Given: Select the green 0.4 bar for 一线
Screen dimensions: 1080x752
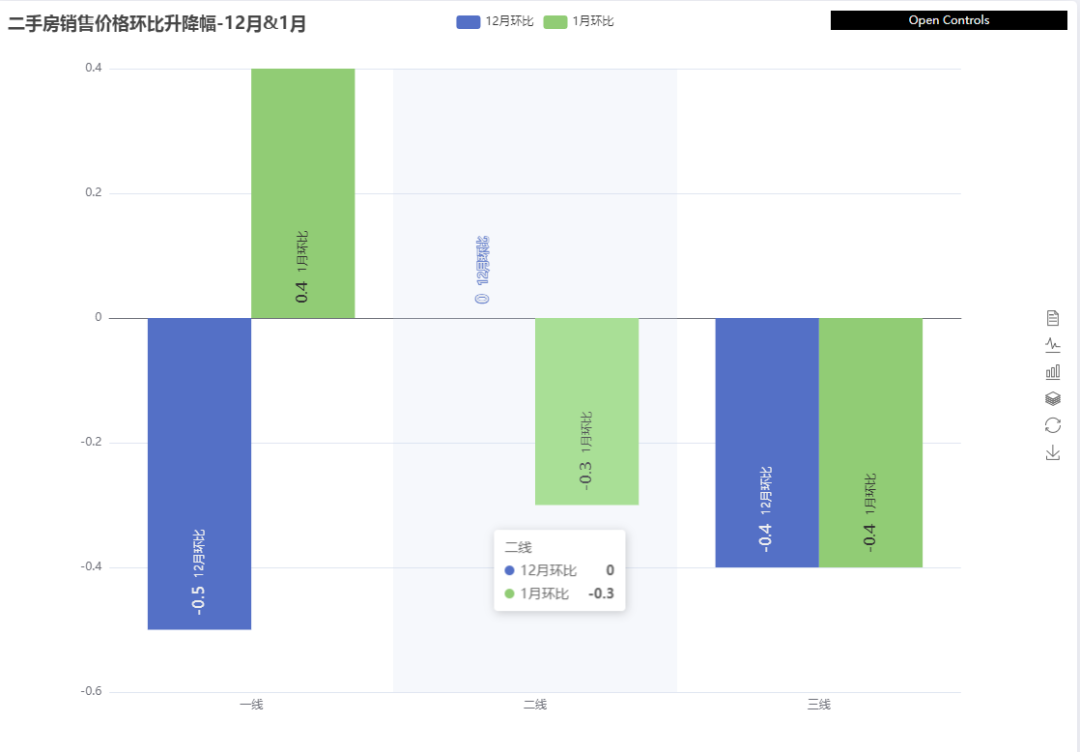Looking at the screenshot, I should click(x=302, y=194).
